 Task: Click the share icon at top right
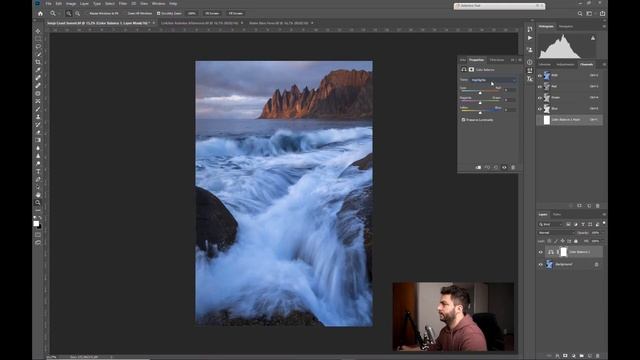(x=602, y=13)
